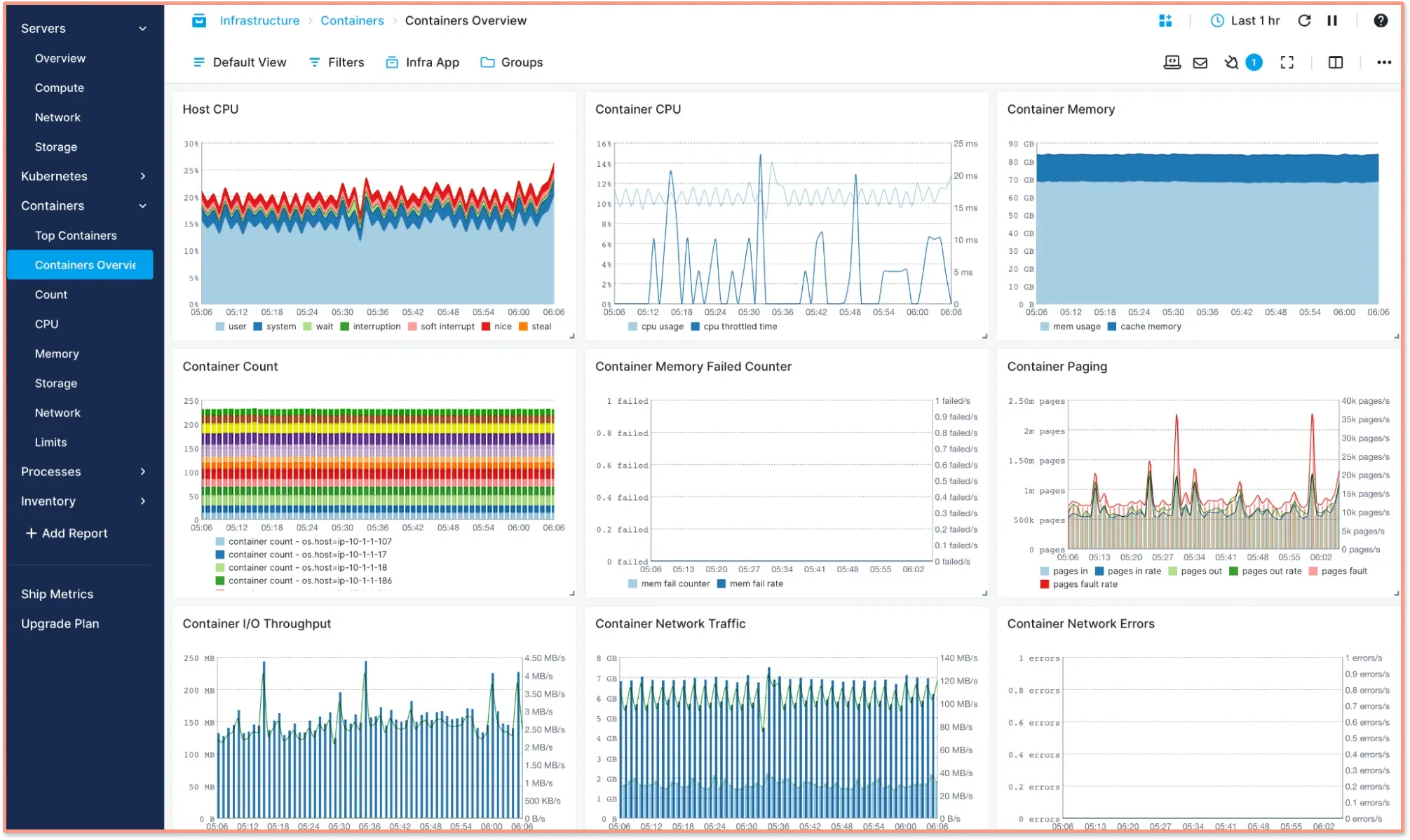Click the clock icon beside Last 1 hr
This screenshot has width=1410, height=840.
tap(1217, 20)
